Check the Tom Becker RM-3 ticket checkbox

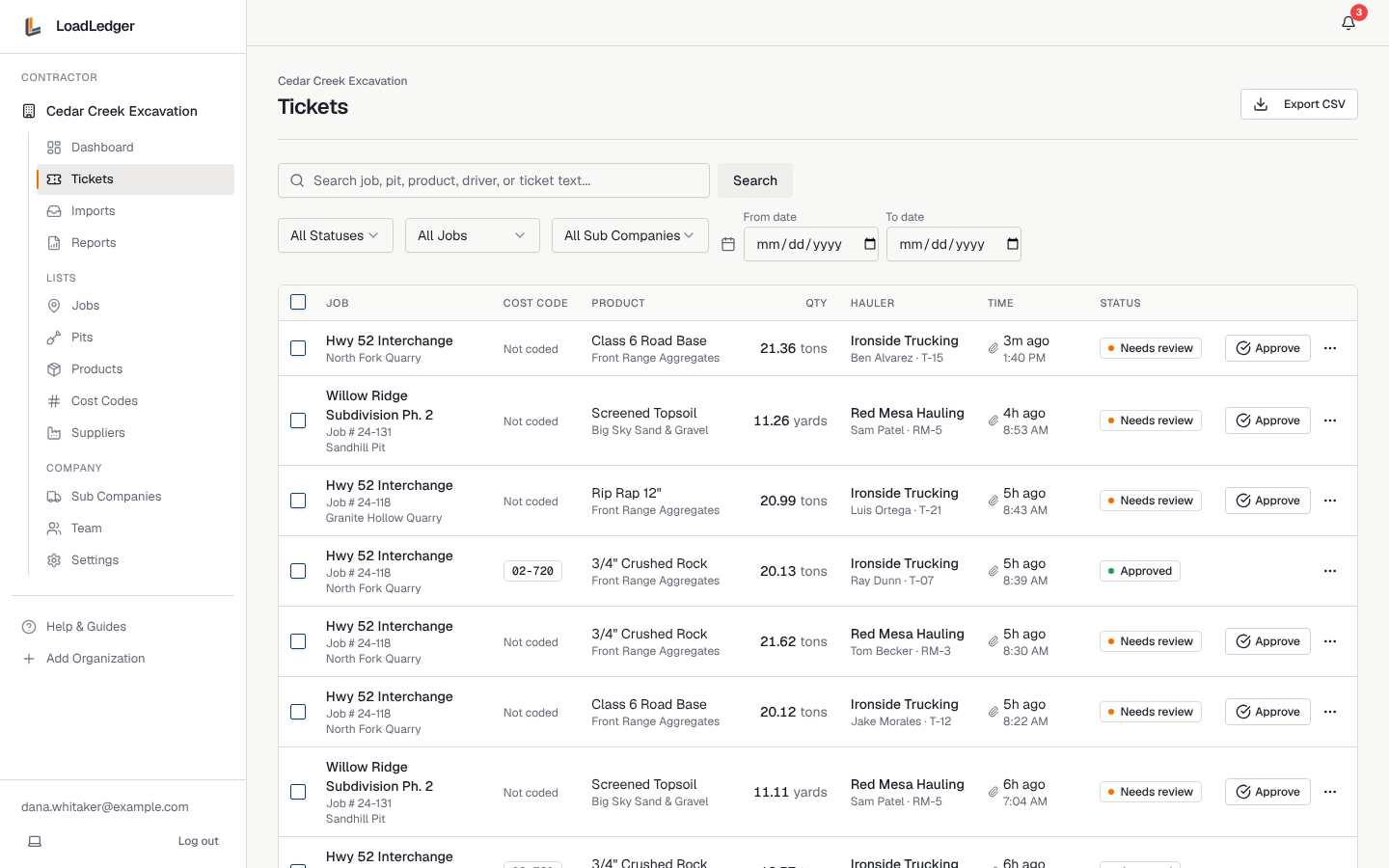298,641
